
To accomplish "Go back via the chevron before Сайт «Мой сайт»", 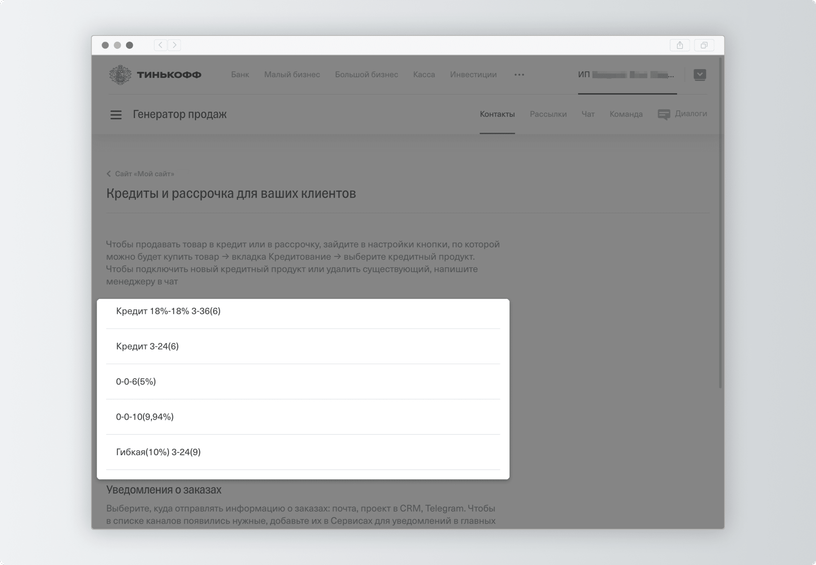I will click(109, 174).
